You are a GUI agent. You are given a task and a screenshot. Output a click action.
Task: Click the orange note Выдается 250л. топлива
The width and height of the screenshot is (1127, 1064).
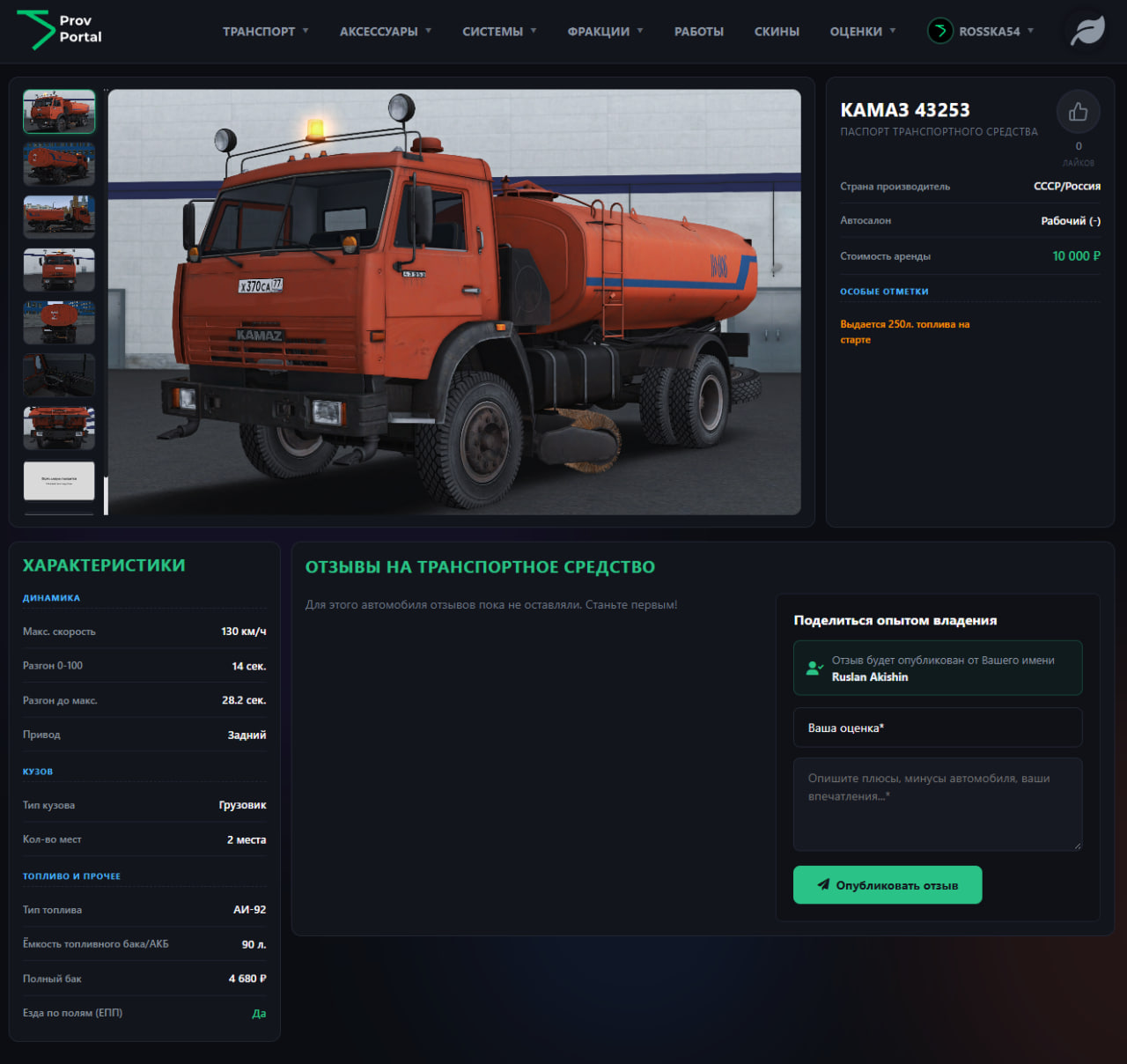905,332
